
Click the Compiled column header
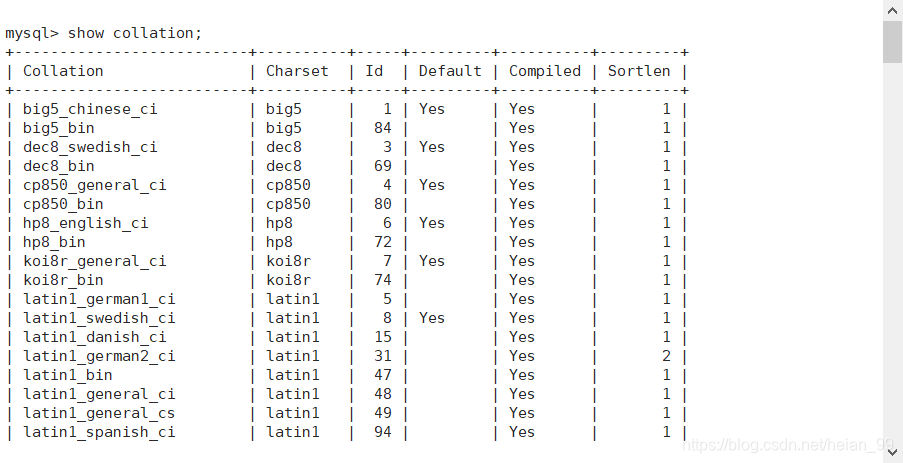coord(545,71)
